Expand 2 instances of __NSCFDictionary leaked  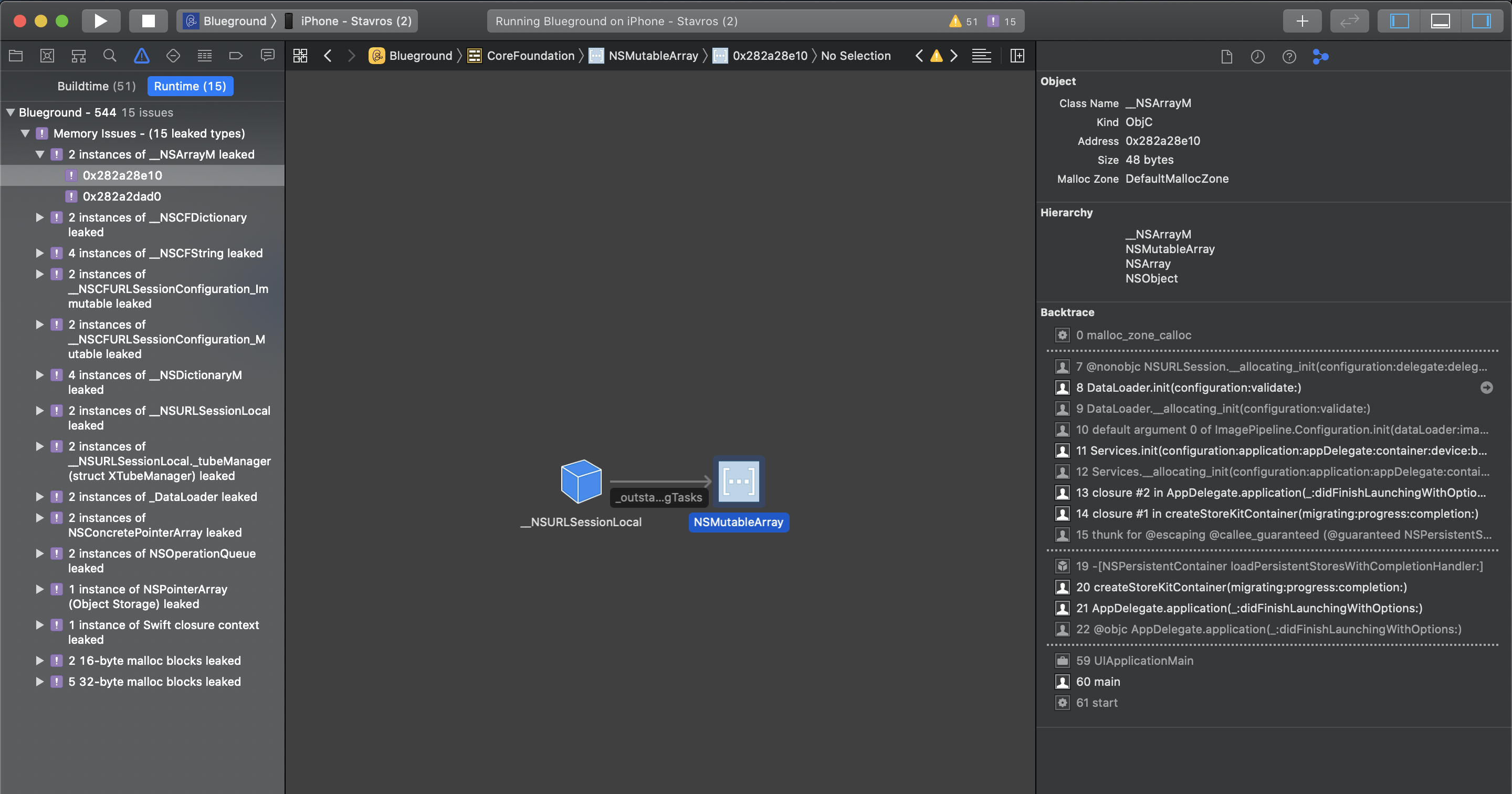coord(39,217)
